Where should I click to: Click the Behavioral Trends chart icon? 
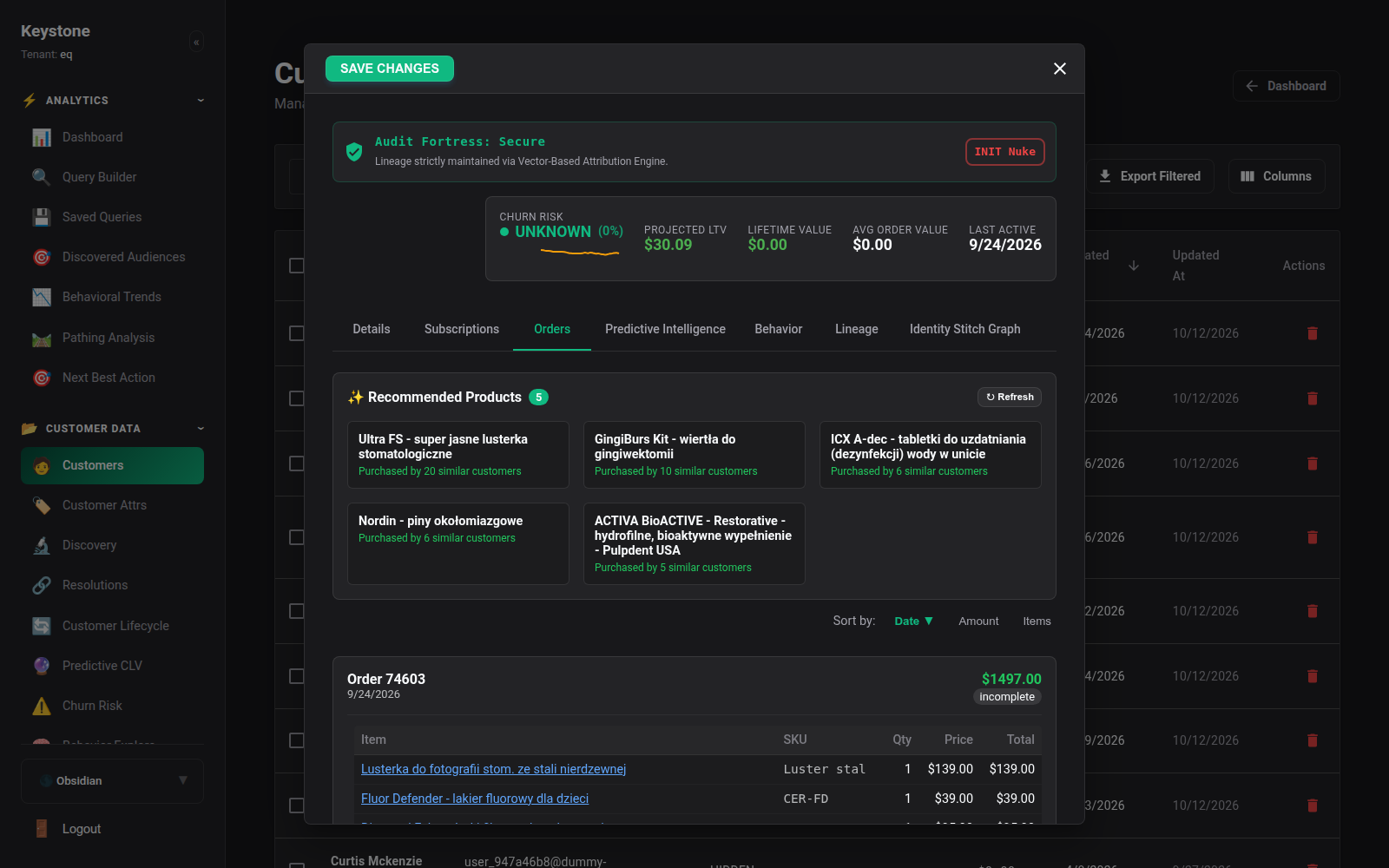[42, 297]
